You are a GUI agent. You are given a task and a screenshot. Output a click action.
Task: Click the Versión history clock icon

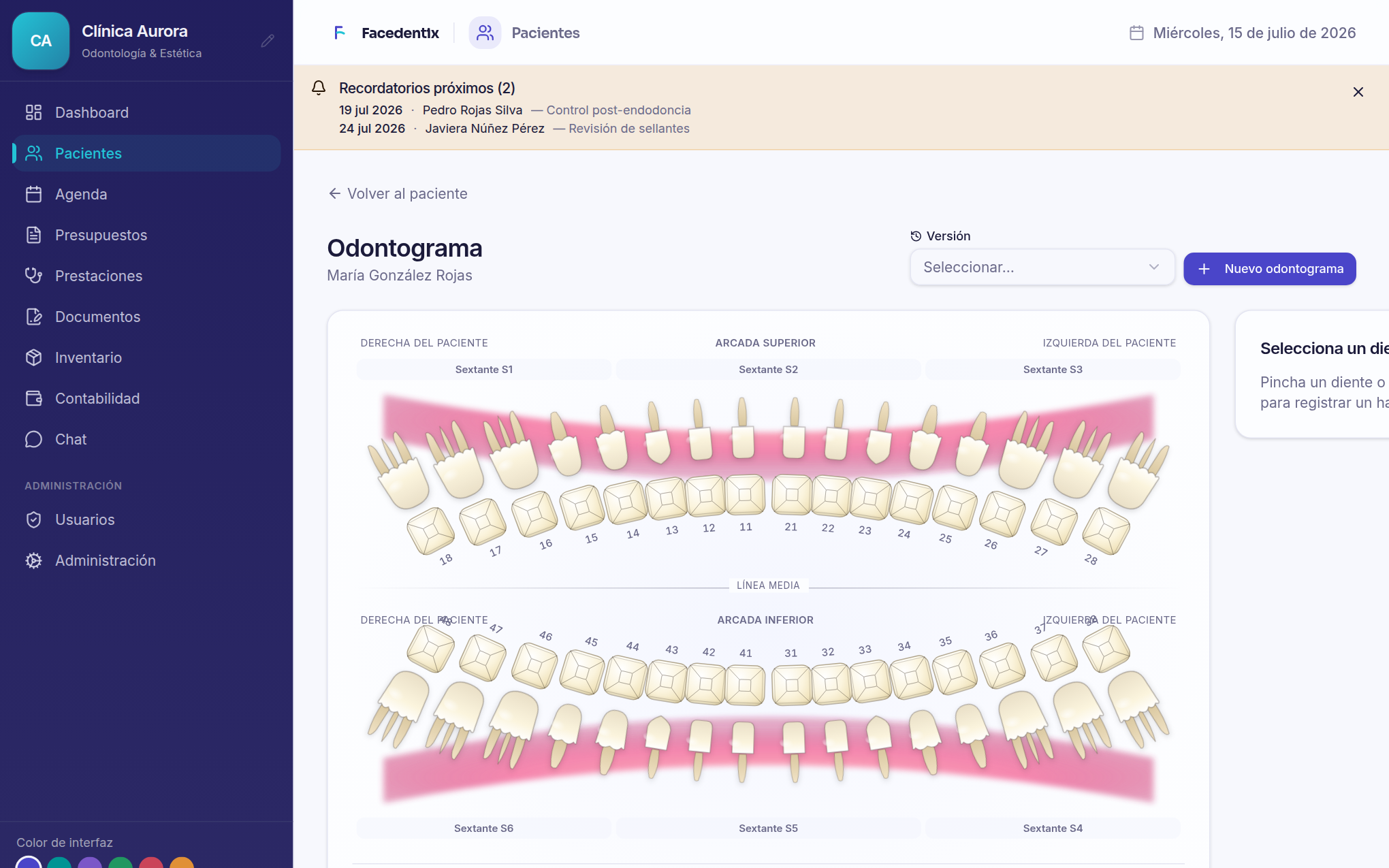click(x=916, y=236)
